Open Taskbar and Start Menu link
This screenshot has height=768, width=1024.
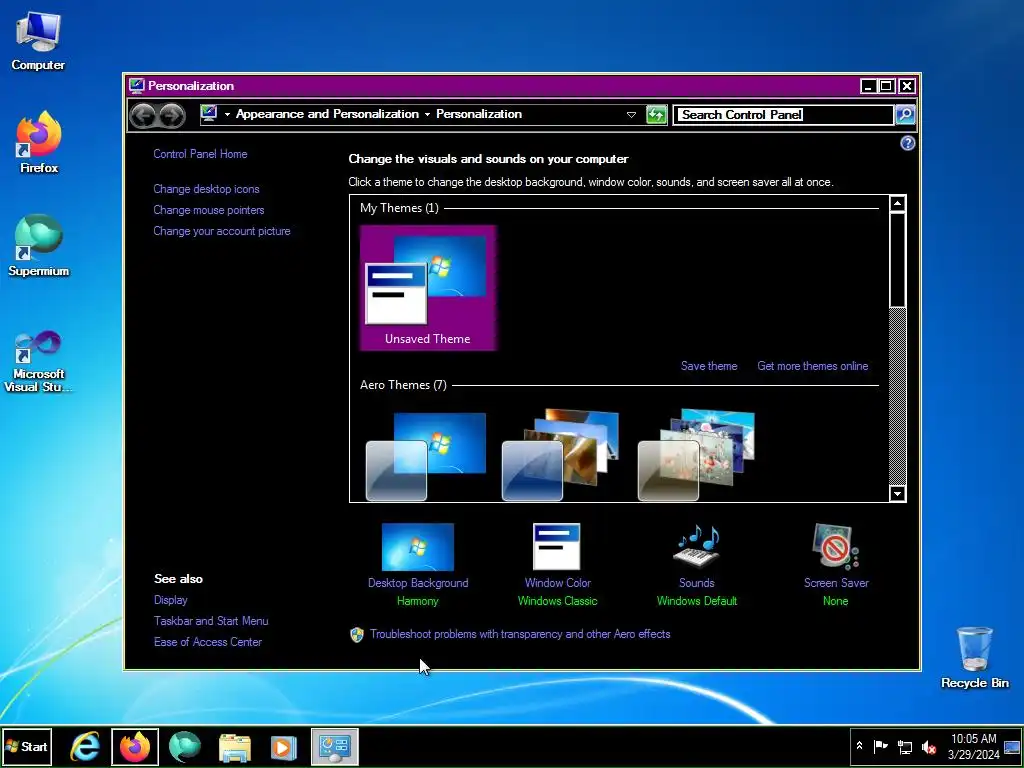point(211,621)
